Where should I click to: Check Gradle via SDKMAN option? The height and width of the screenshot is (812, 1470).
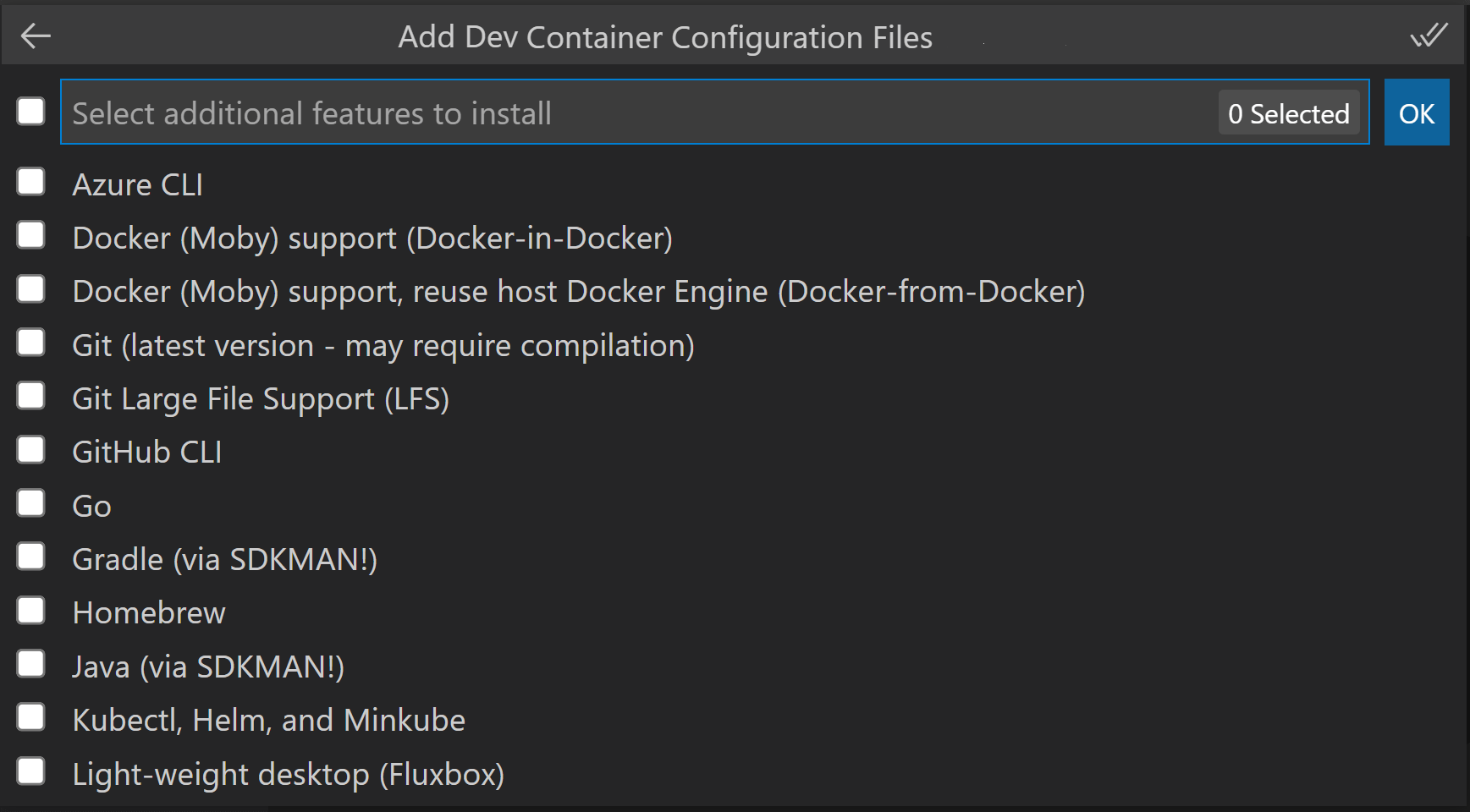point(30,556)
